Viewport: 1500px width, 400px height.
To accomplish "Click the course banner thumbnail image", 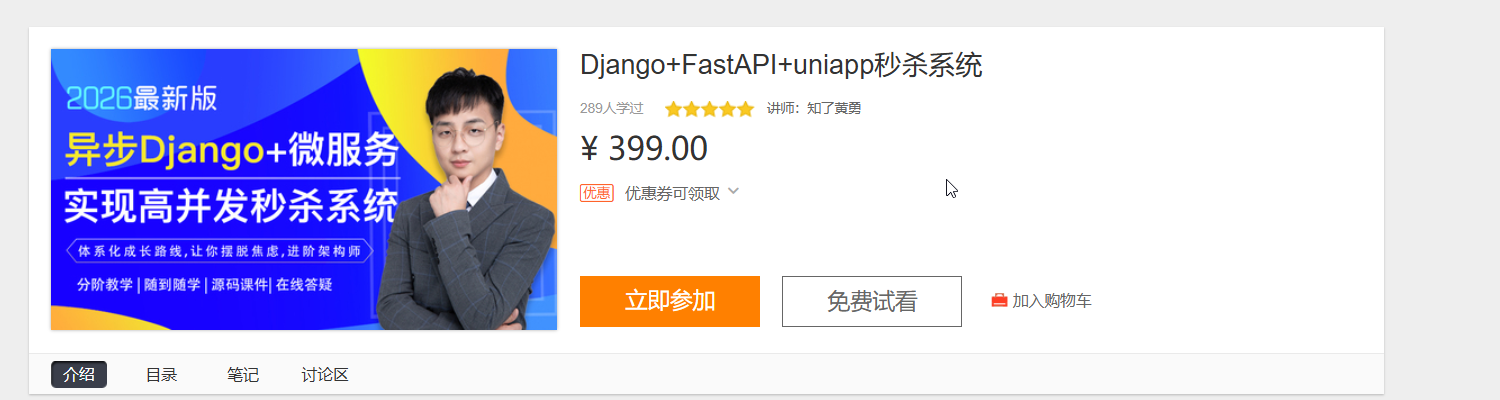I will pos(304,189).
